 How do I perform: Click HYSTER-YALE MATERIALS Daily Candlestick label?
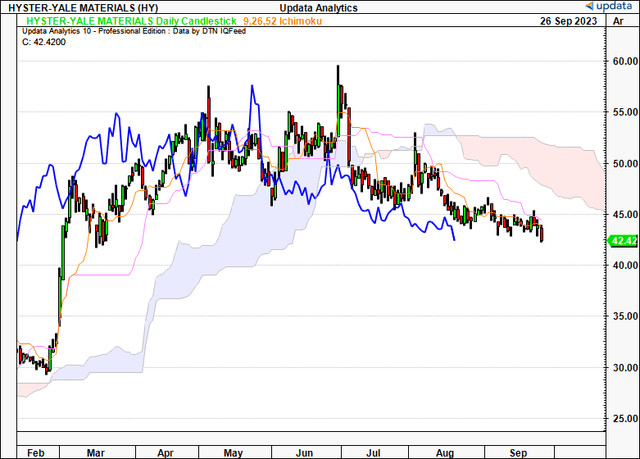click(131, 21)
